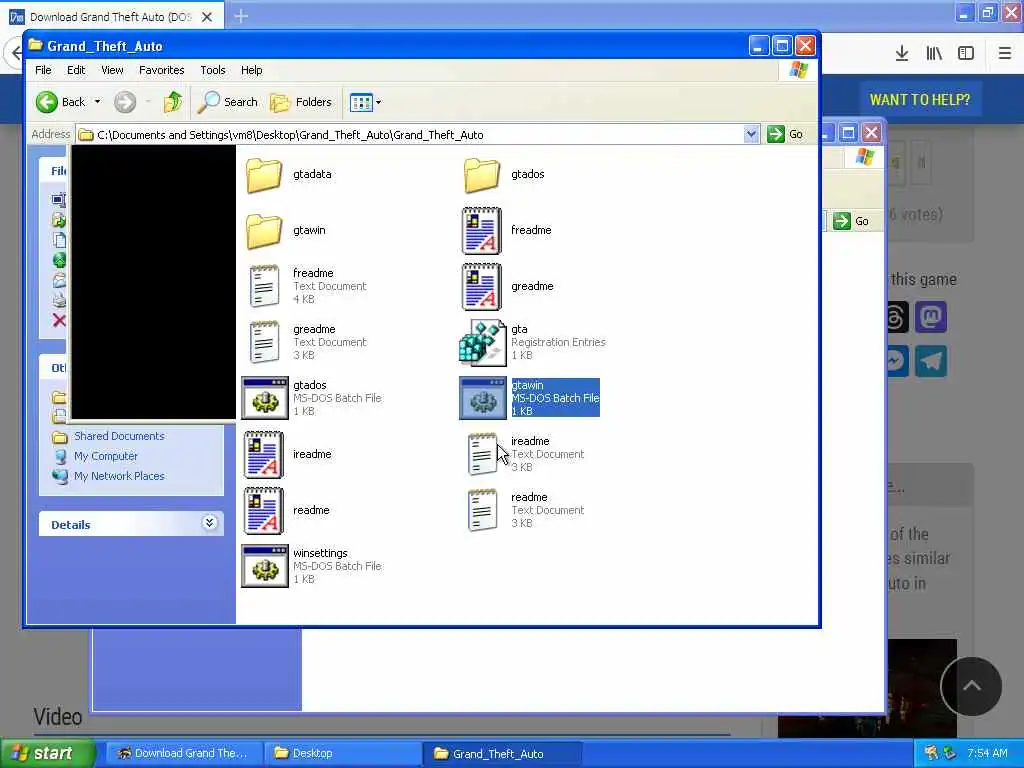Select the greadme WordPad document icon

[x=482, y=287]
